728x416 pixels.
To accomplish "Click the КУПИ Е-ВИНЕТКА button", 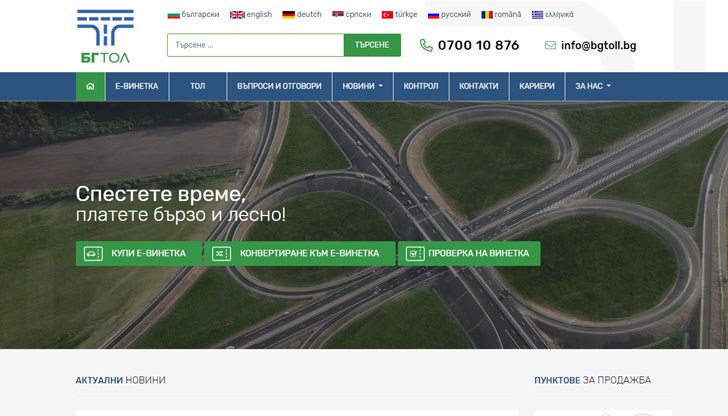I will 139,254.
